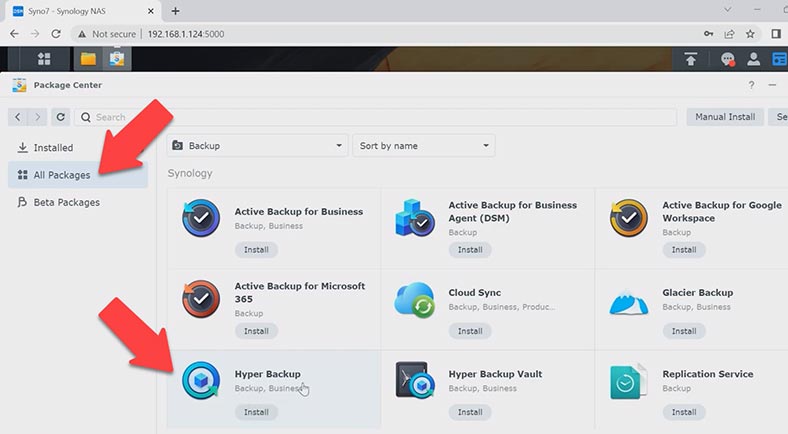Click the browser address bar URL
The width and height of the screenshot is (788, 434).
point(186,34)
